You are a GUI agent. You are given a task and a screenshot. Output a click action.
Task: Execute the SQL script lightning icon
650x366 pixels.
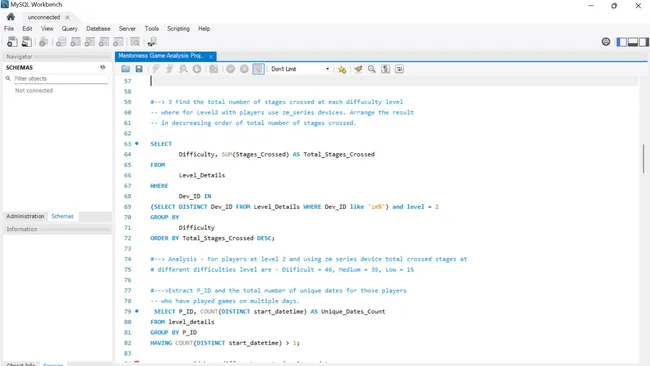[x=156, y=69]
